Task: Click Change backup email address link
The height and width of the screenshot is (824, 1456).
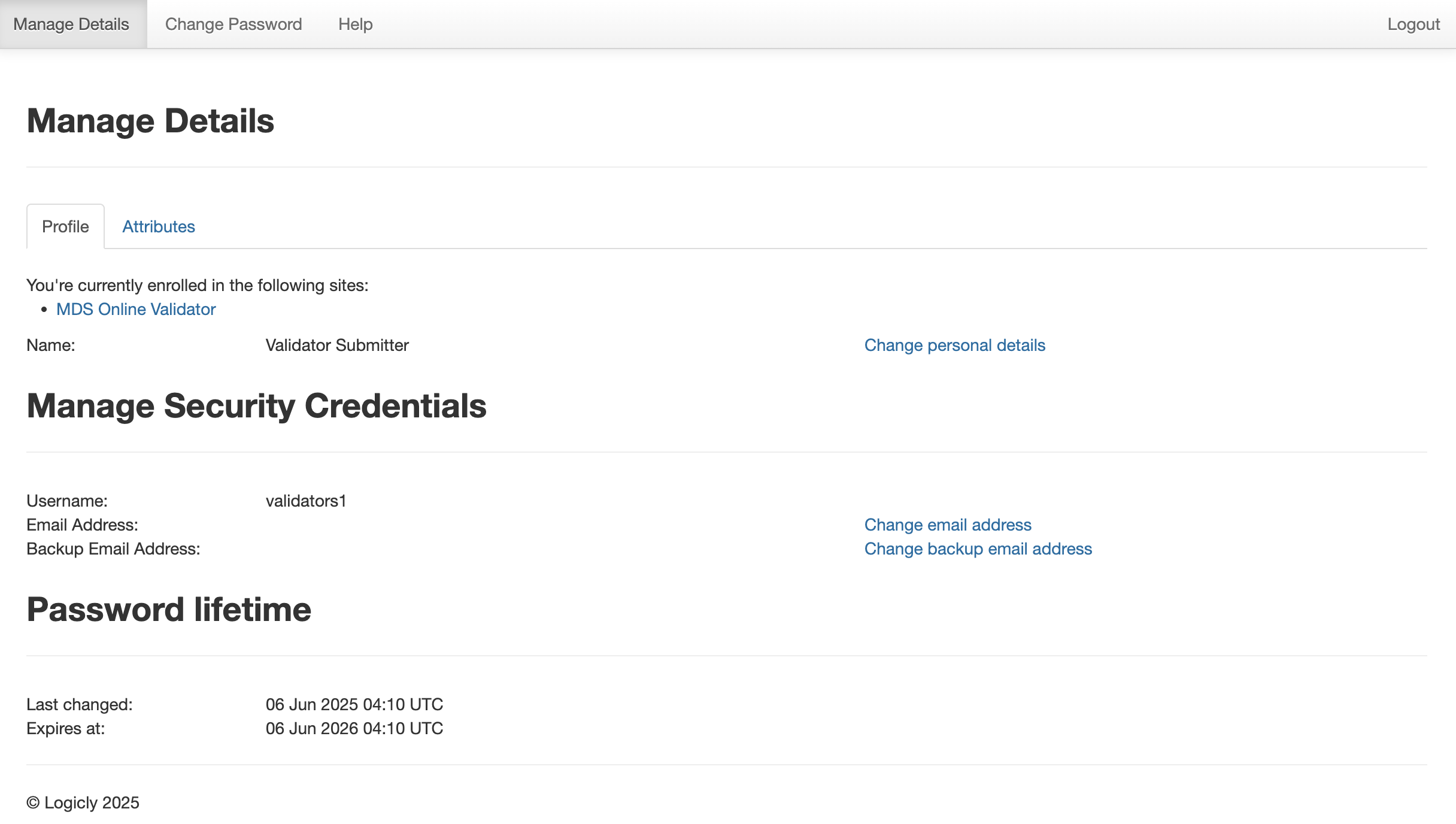Action: click(x=978, y=549)
